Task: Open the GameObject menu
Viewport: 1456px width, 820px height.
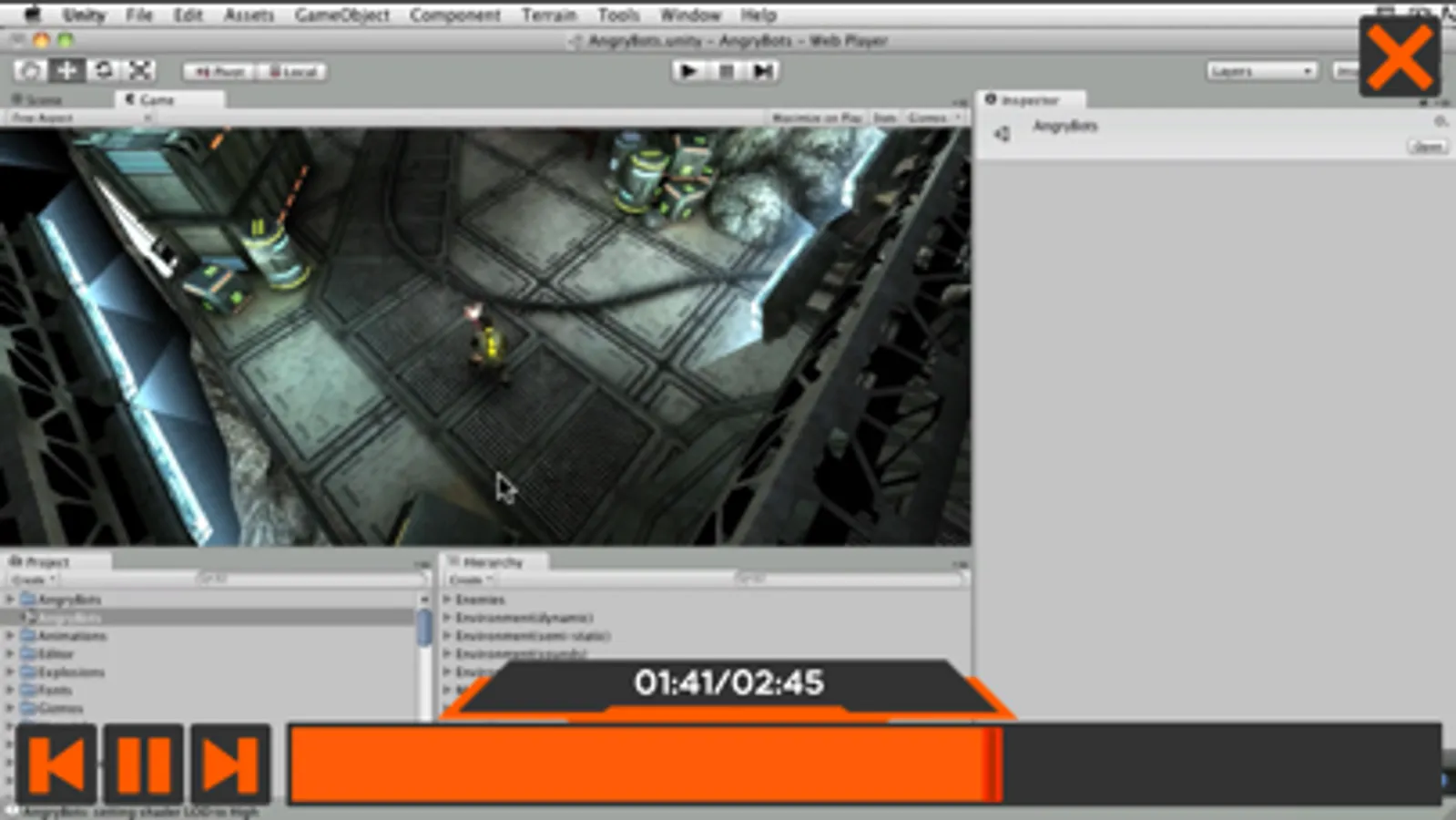Action: [342, 15]
